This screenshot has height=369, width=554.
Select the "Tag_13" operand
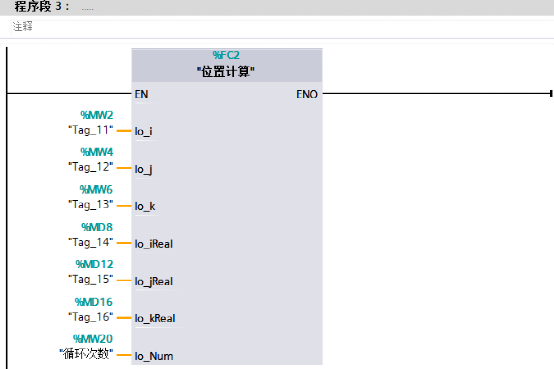point(91,205)
